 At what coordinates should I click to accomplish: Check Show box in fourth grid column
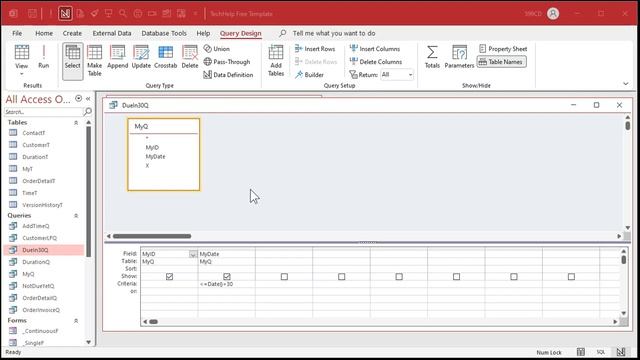click(x=342, y=277)
